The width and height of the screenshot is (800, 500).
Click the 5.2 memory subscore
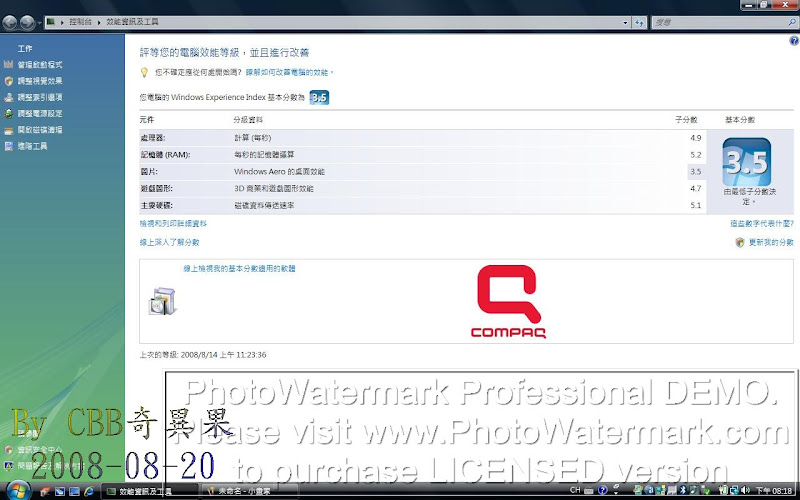[x=695, y=155]
